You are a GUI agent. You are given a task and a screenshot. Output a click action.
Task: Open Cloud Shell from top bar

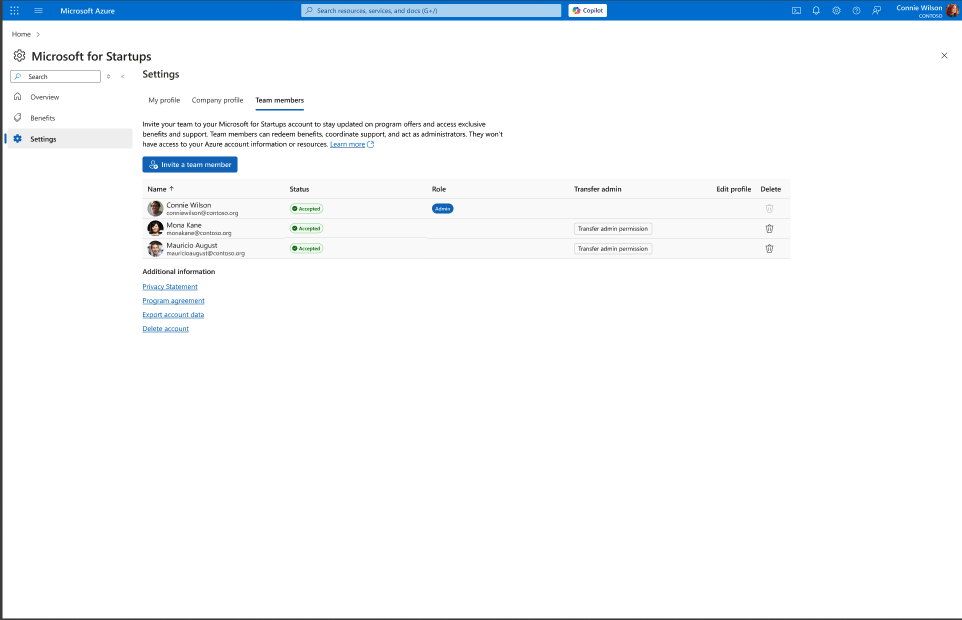pyautogui.click(x=796, y=10)
